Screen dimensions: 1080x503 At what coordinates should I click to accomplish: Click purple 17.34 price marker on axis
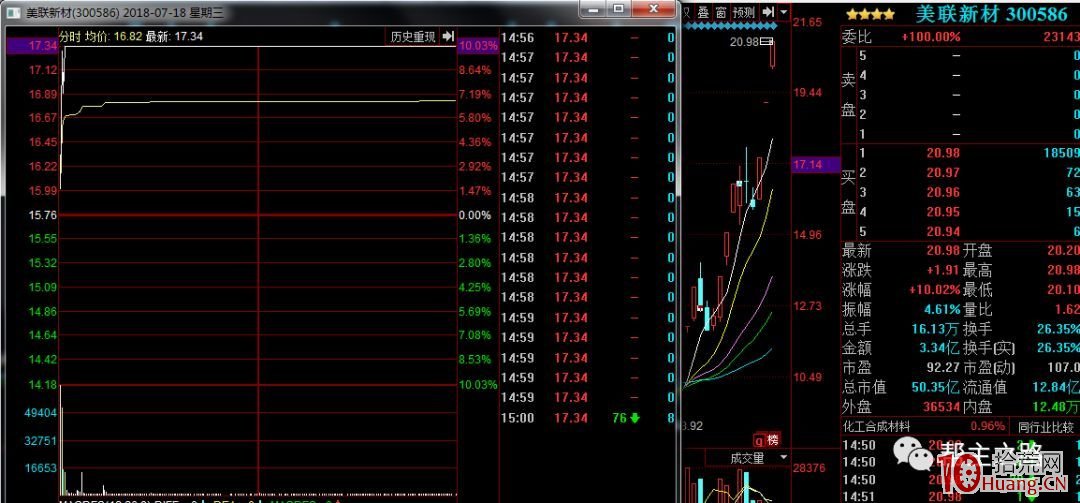pyautogui.click(x=32, y=46)
